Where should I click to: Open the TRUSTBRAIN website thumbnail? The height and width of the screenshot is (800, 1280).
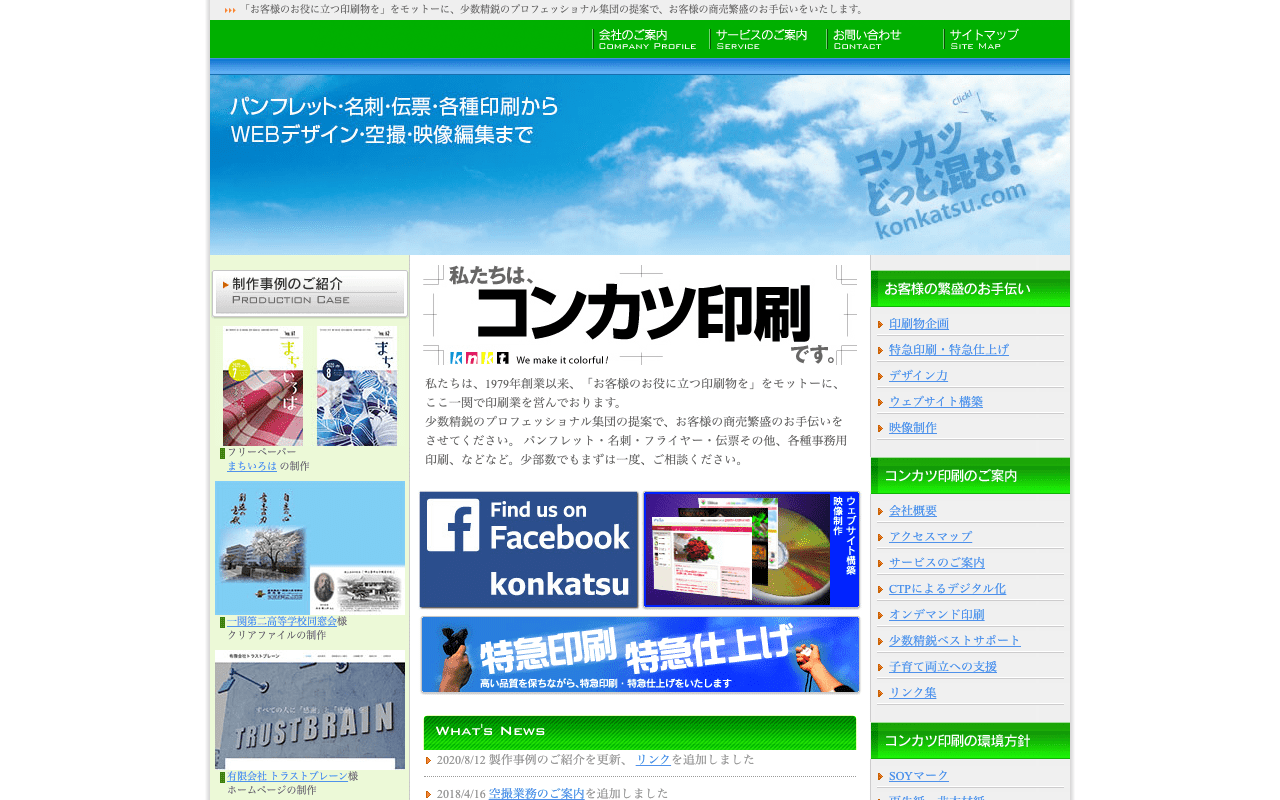pos(310,709)
